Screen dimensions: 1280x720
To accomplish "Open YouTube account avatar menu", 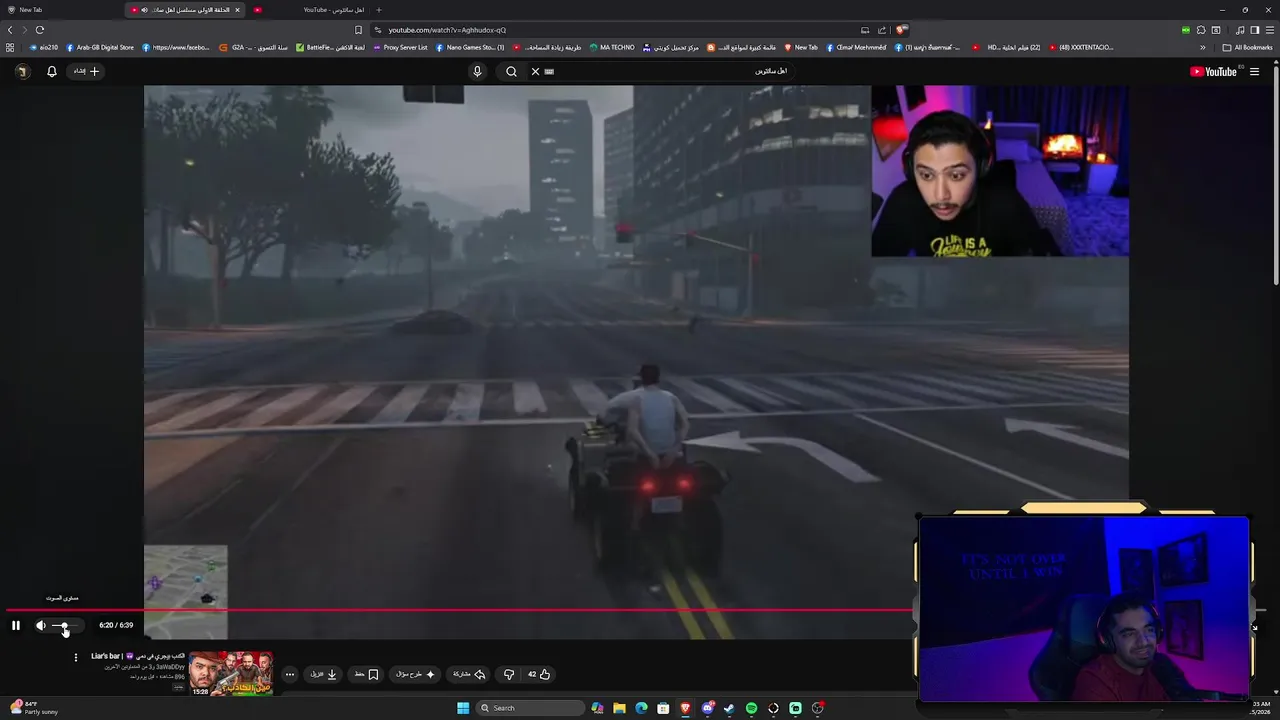I will tap(21, 71).
